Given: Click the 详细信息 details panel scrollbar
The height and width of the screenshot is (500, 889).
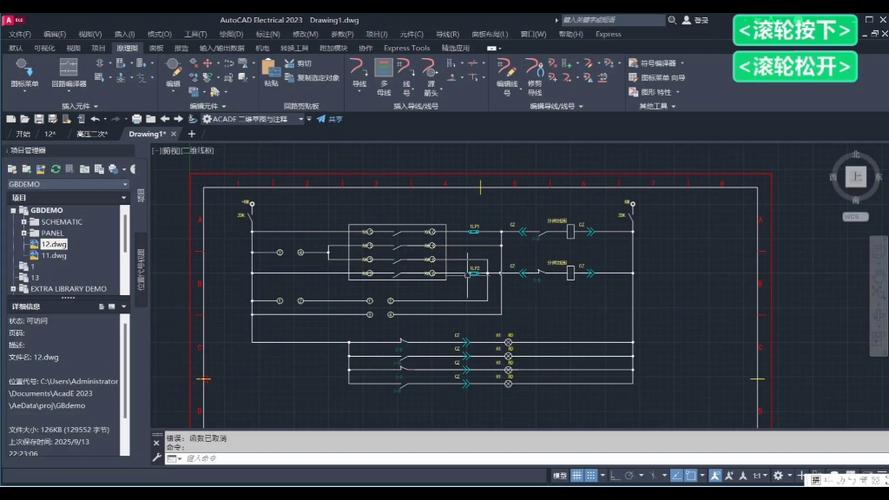Looking at the screenshot, I should [x=125, y=384].
